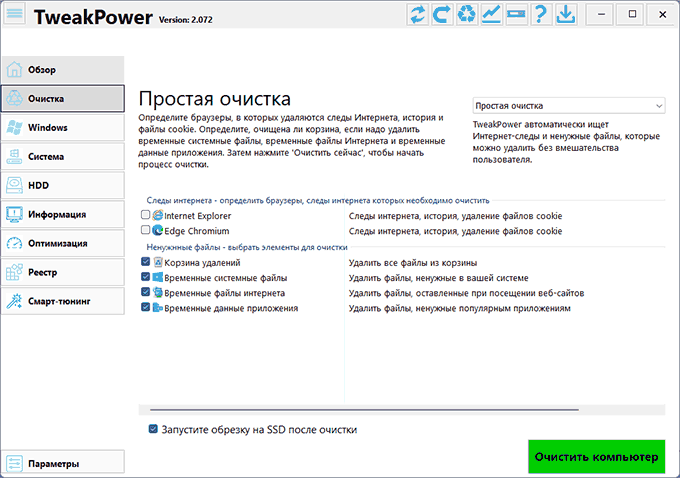Click text 'Удалить файлы, ненужные популярным приложениям'
The width and height of the screenshot is (680, 478).
tap(460, 308)
